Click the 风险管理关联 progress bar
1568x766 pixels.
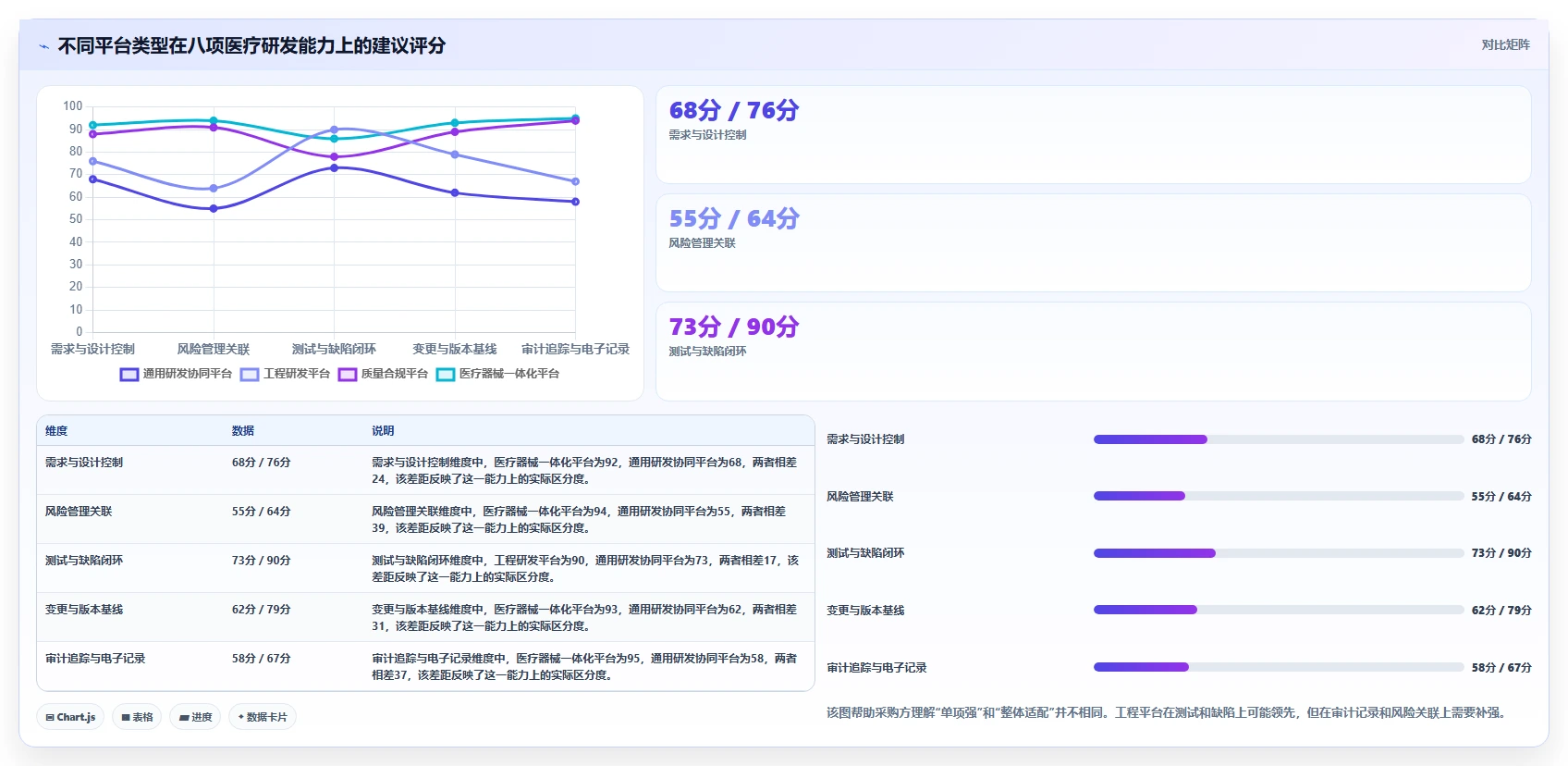(x=1279, y=496)
